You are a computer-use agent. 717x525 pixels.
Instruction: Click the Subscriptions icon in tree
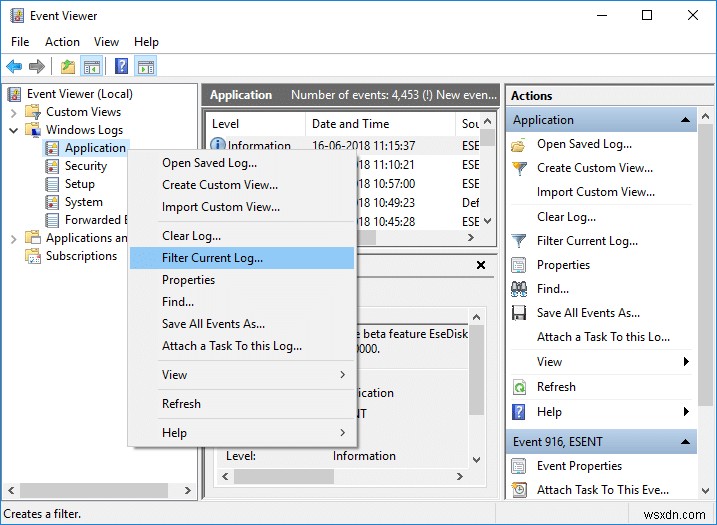(33, 256)
